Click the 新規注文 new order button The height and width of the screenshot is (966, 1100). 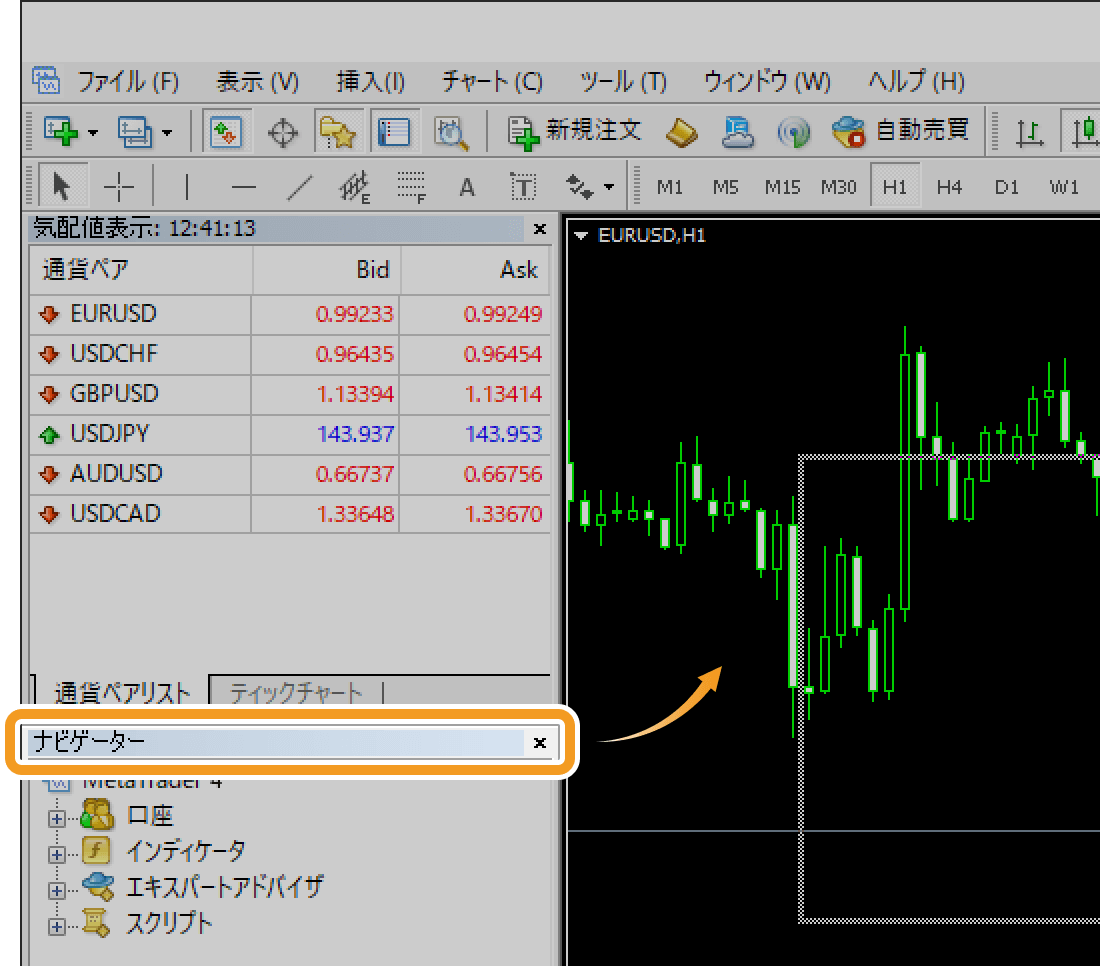(575, 131)
